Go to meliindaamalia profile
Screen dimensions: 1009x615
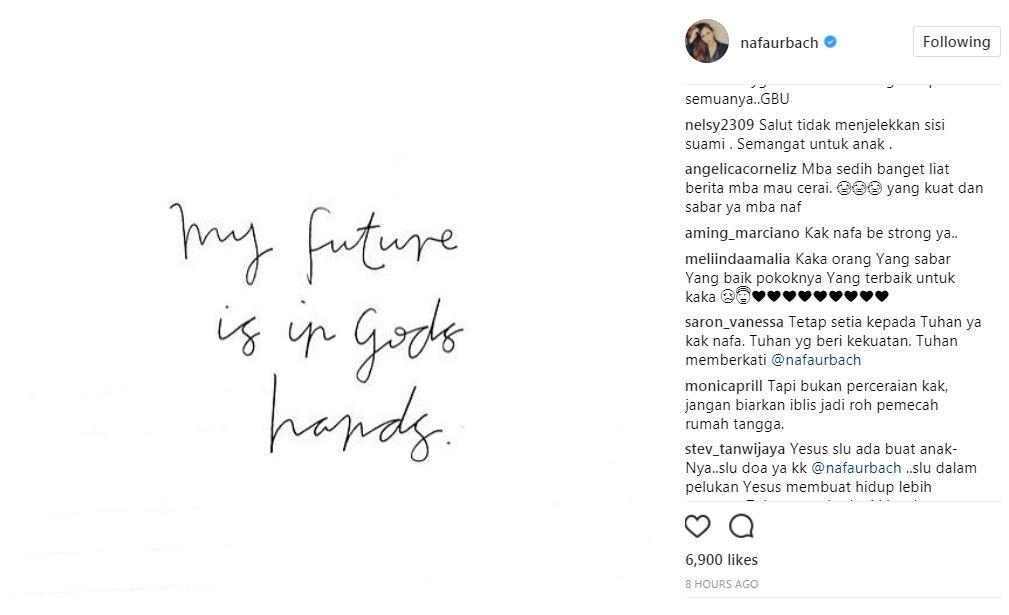[x=738, y=258]
